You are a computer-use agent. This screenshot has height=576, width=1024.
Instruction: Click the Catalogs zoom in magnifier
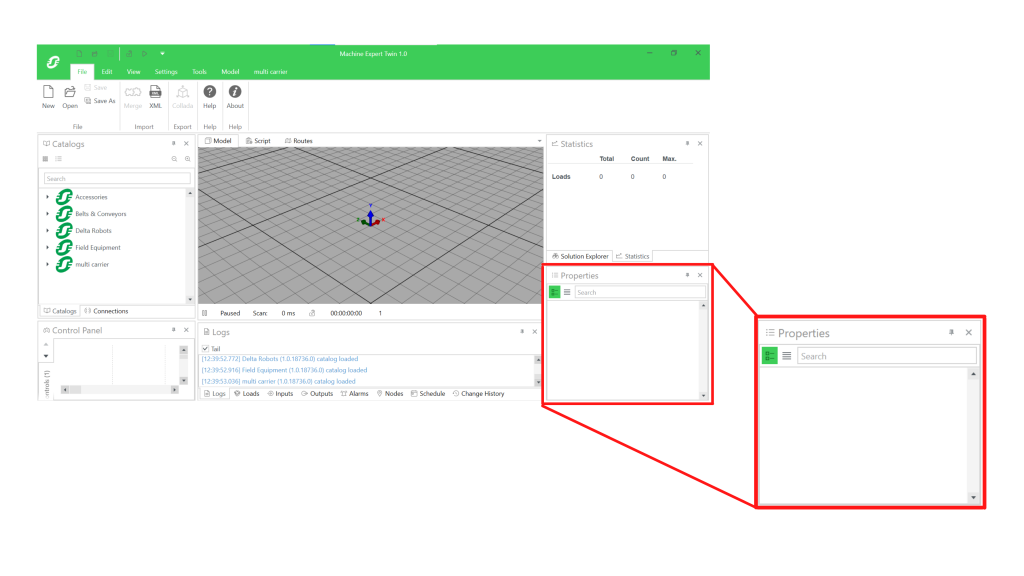click(x=187, y=159)
